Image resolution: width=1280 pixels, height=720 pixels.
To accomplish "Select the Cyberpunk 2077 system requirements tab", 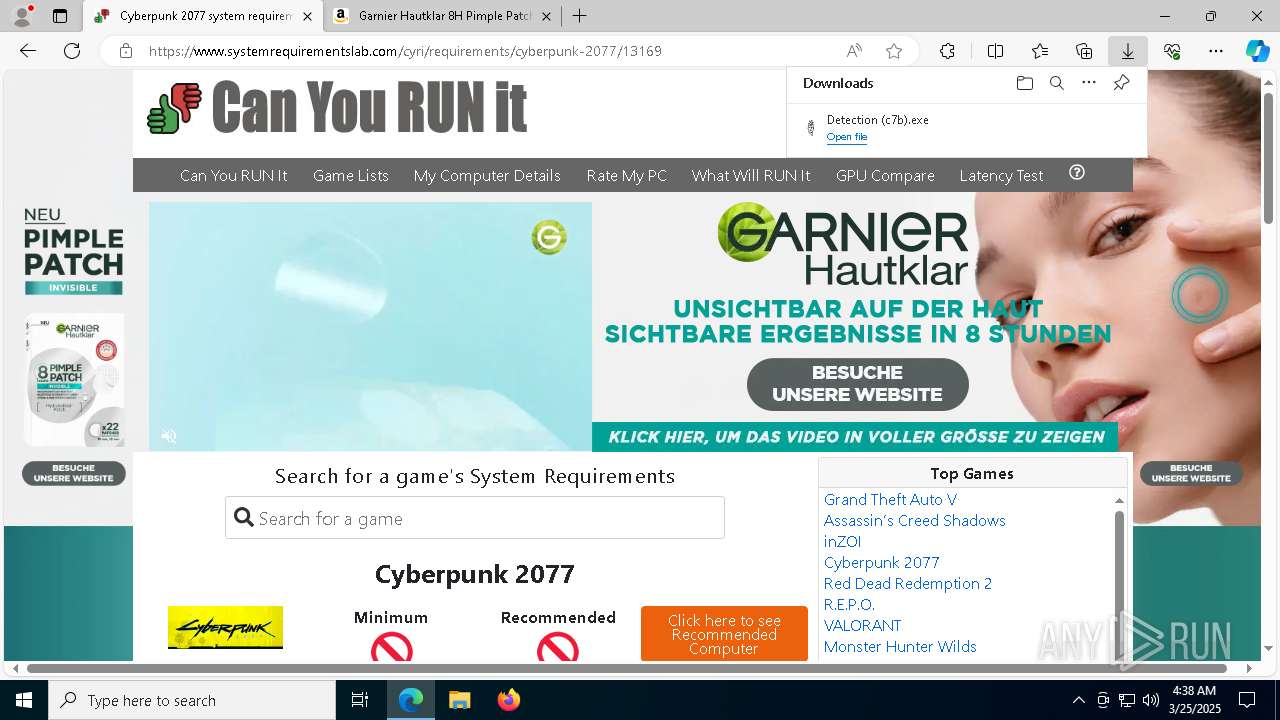I will [203, 16].
